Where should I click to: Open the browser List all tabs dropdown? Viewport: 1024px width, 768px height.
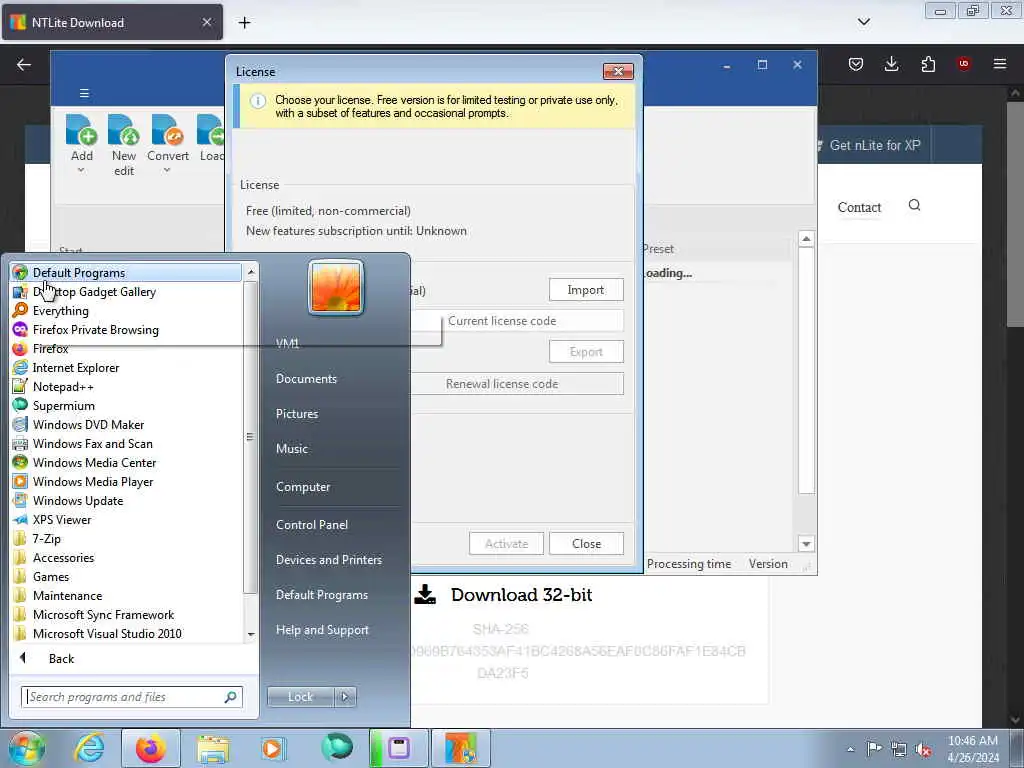(x=864, y=22)
